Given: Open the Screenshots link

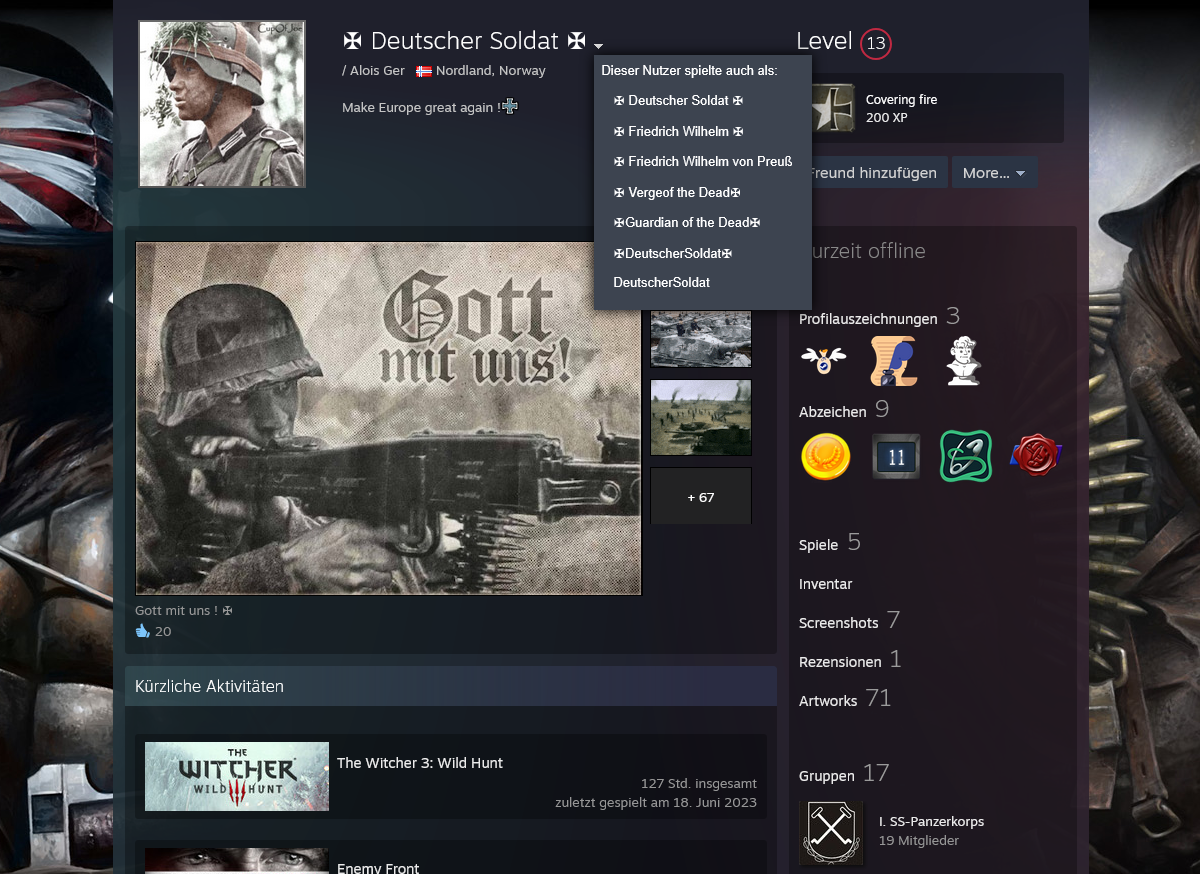Looking at the screenshot, I should coord(838,623).
